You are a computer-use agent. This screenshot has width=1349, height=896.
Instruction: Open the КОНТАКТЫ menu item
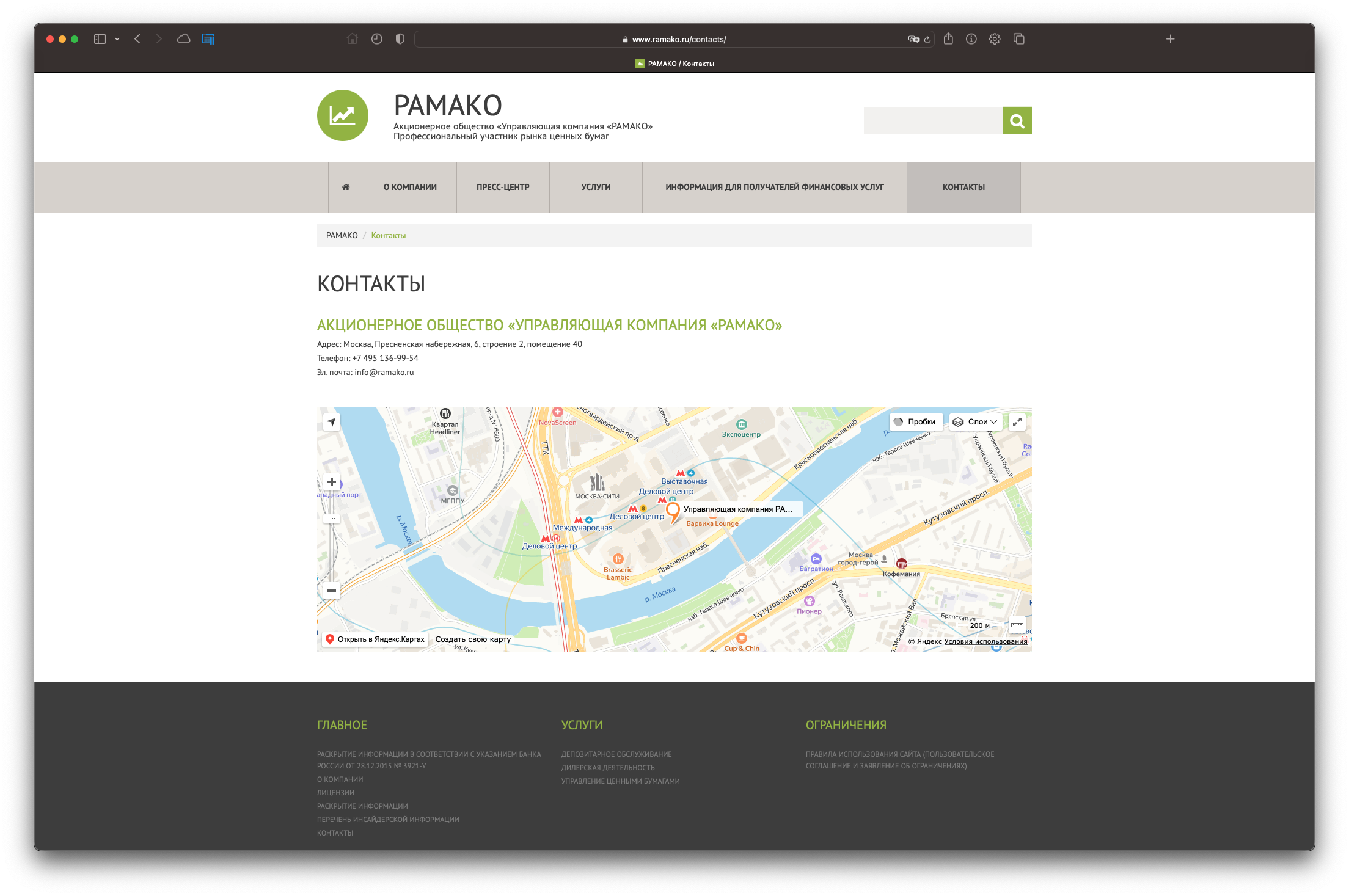click(963, 187)
